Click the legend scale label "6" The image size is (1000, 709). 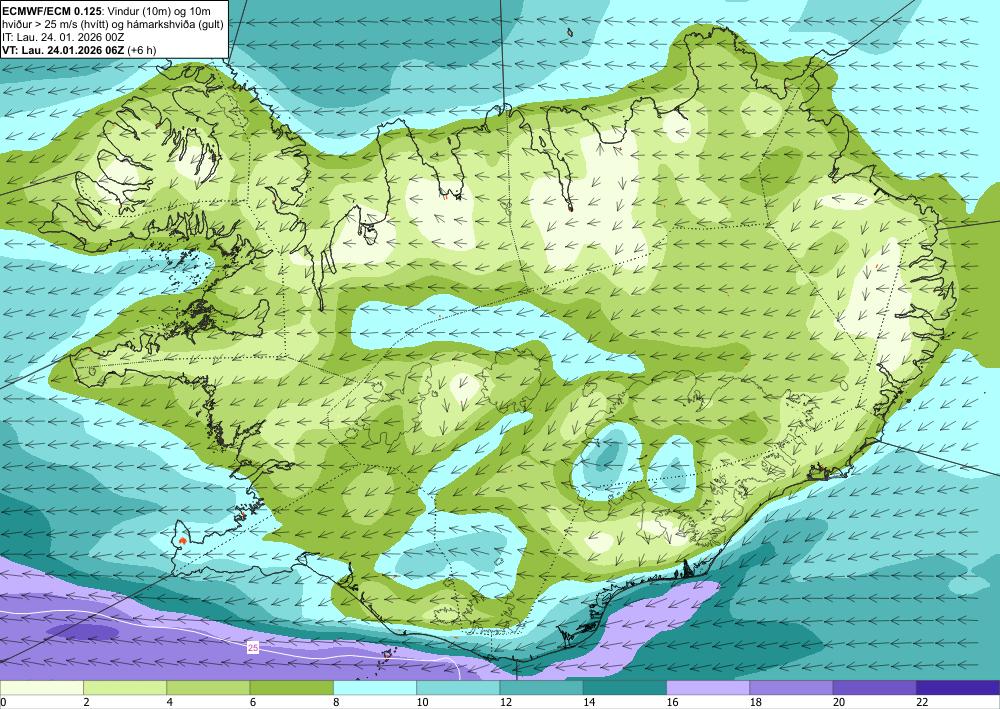click(x=253, y=702)
